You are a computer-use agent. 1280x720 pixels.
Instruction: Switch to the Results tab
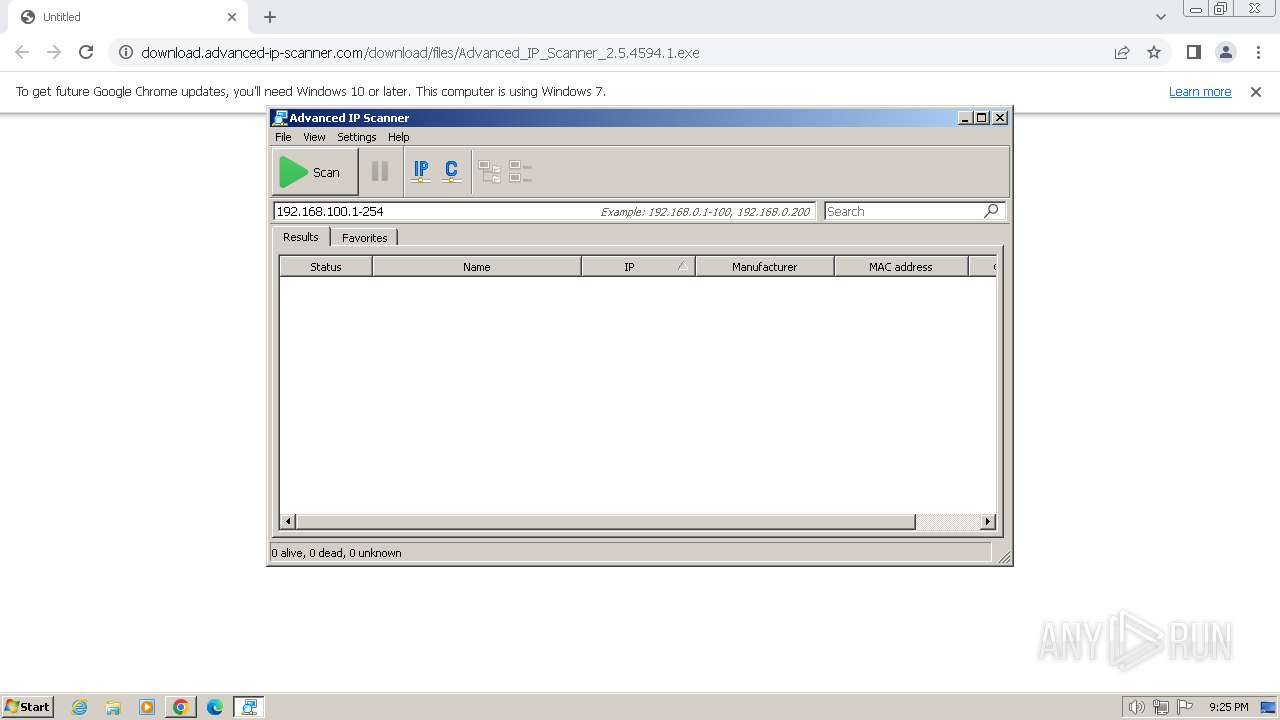(300, 237)
